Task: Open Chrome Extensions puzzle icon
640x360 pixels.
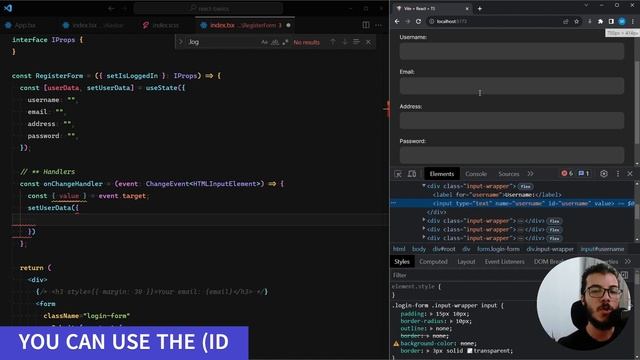Action: [600, 21]
